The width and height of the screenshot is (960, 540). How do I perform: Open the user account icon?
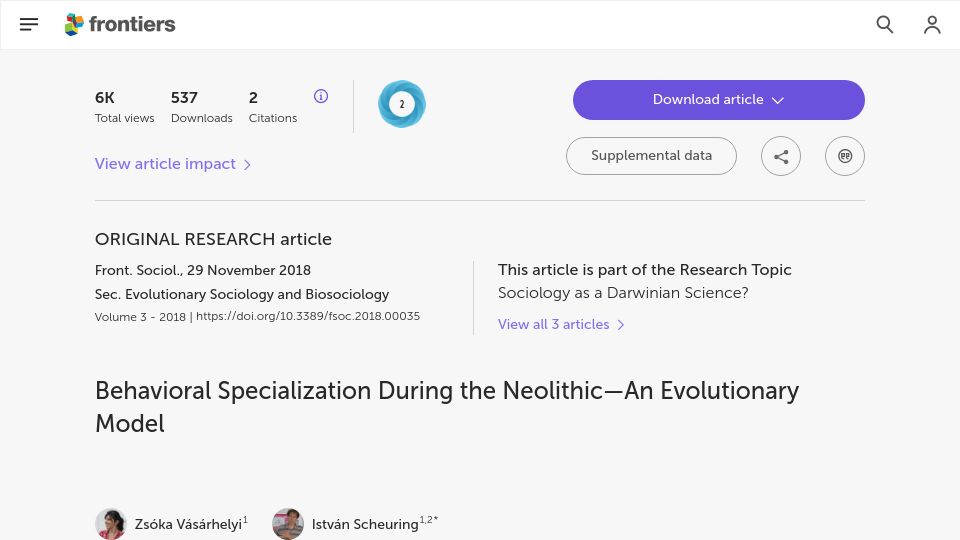tap(932, 24)
